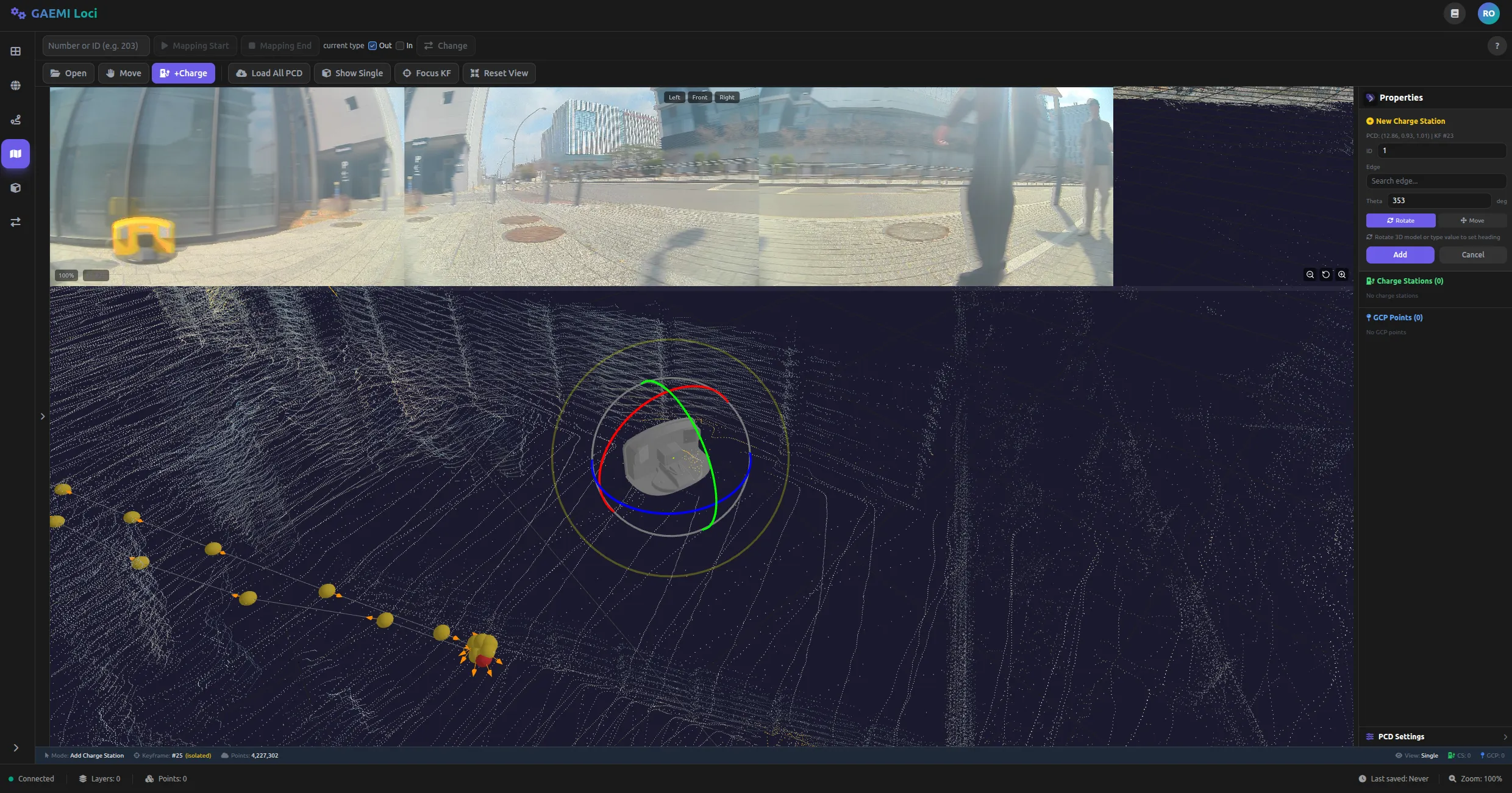The width and height of the screenshot is (1512, 793).
Task: Switch to the Right camera tab
Action: (727, 98)
